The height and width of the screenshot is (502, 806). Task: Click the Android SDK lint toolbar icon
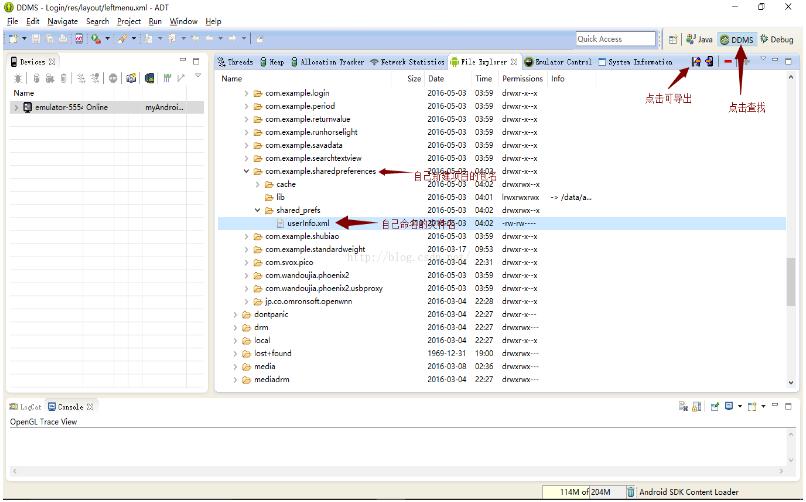click(79, 39)
